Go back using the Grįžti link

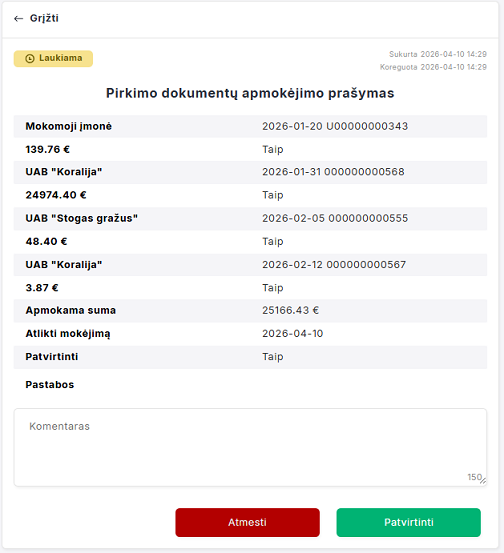[x=44, y=18]
